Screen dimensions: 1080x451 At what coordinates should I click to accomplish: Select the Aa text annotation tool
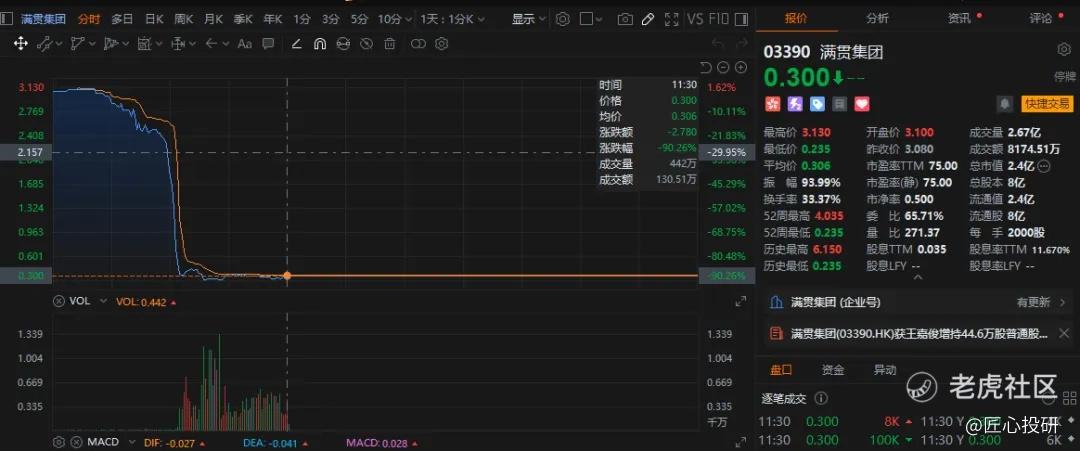tap(245, 43)
